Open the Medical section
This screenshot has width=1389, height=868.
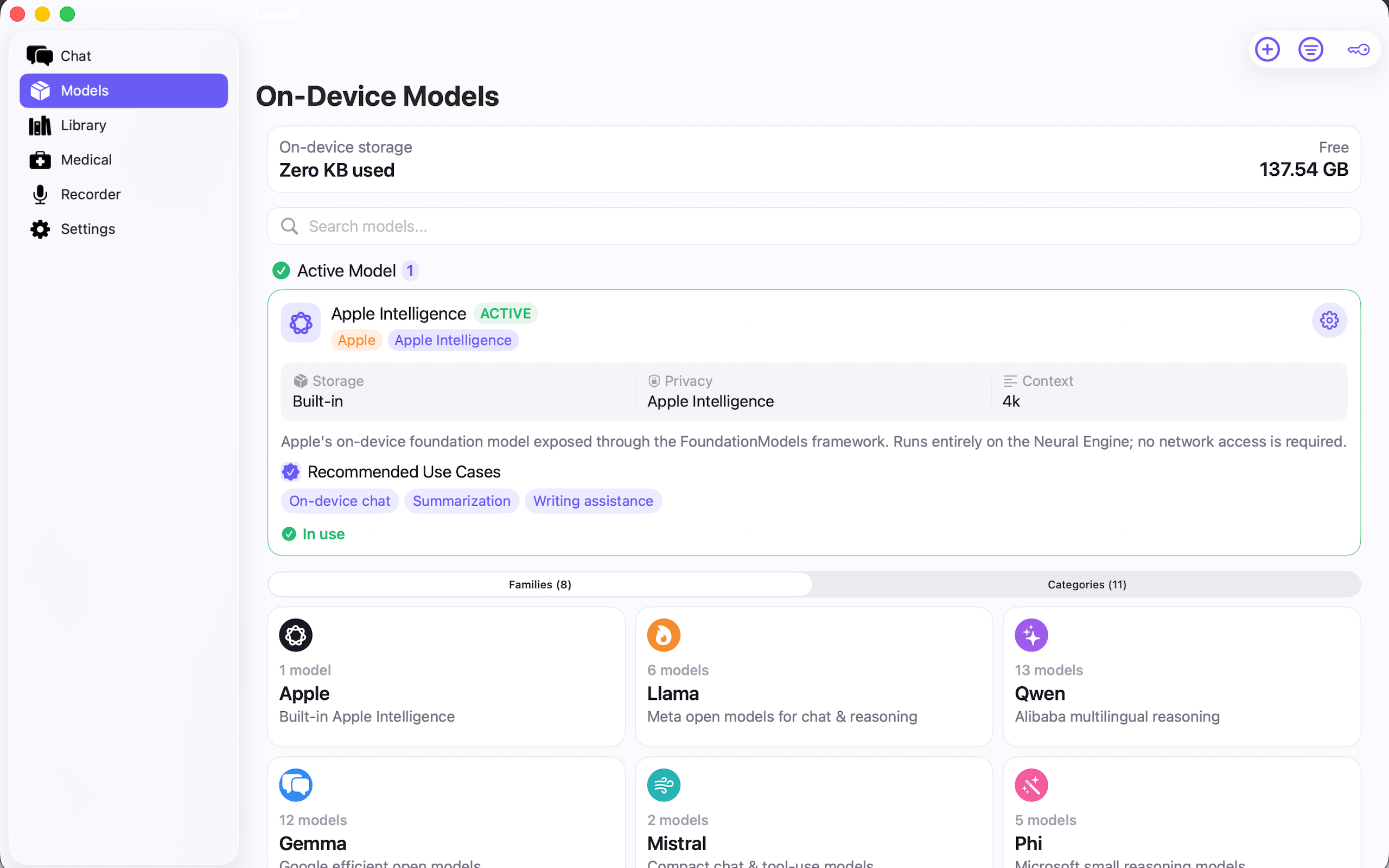(123, 159)
